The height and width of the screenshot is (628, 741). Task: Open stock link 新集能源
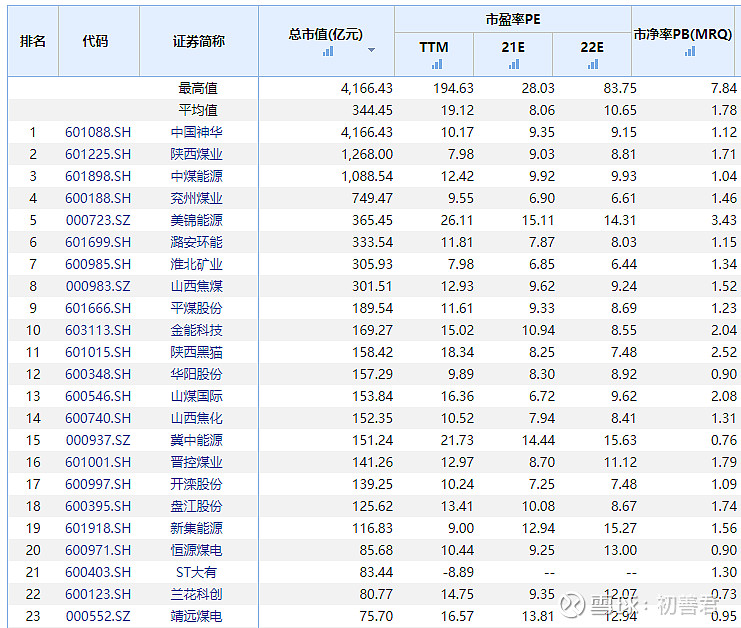(197, 528)
